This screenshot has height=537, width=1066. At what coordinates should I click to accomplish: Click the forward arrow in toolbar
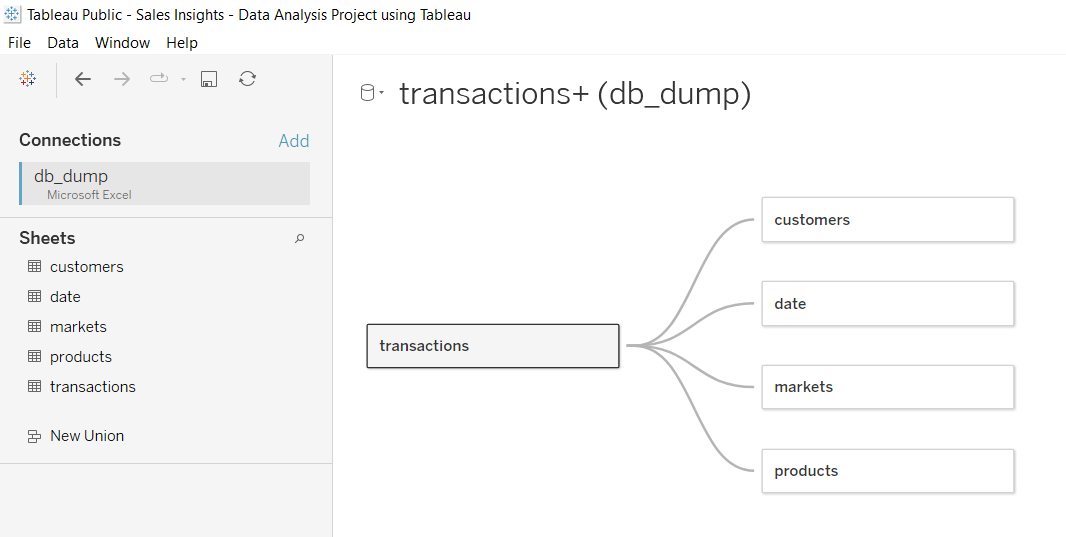122,79
